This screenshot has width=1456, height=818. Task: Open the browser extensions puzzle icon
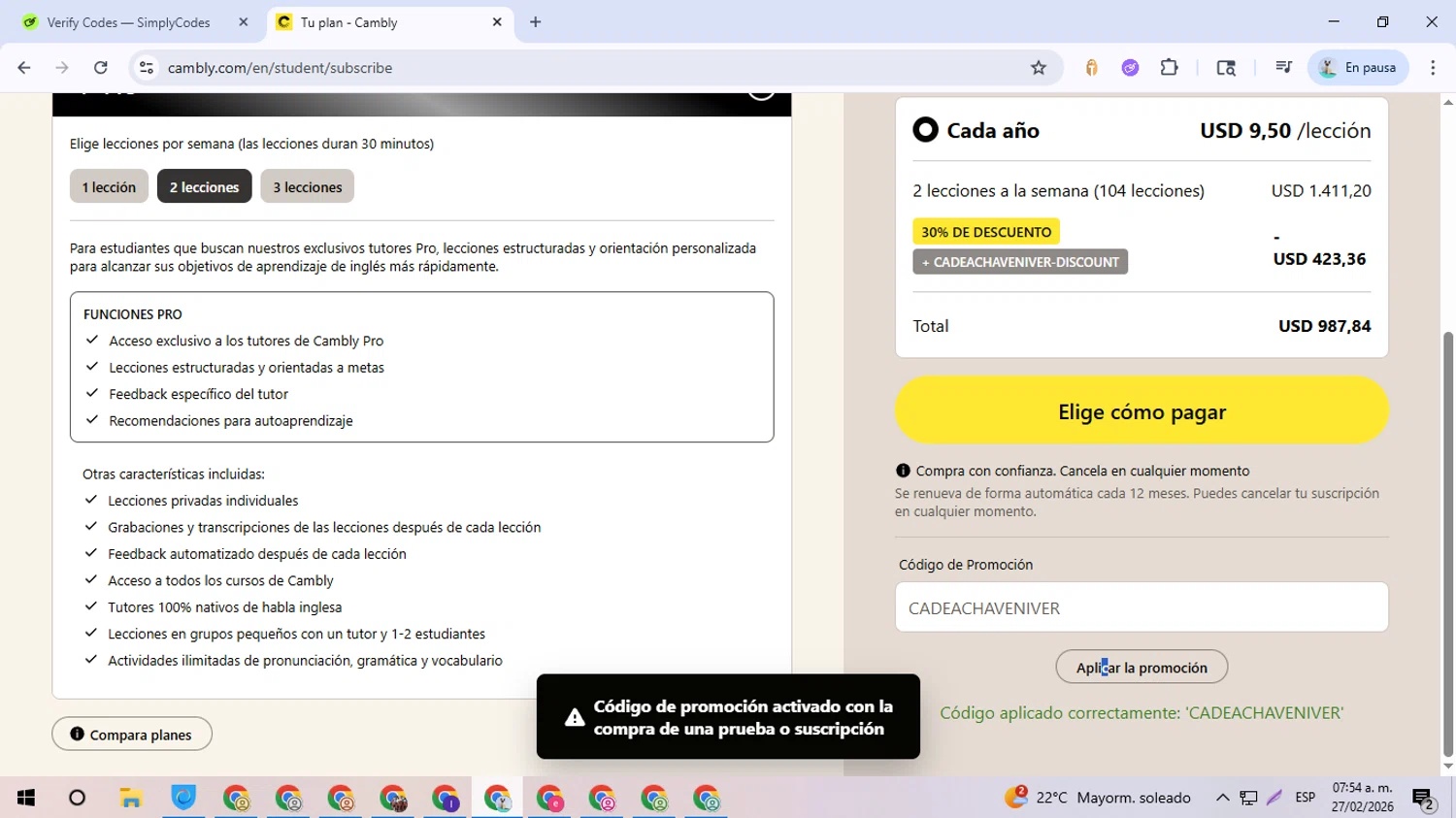click(1170, 68)
